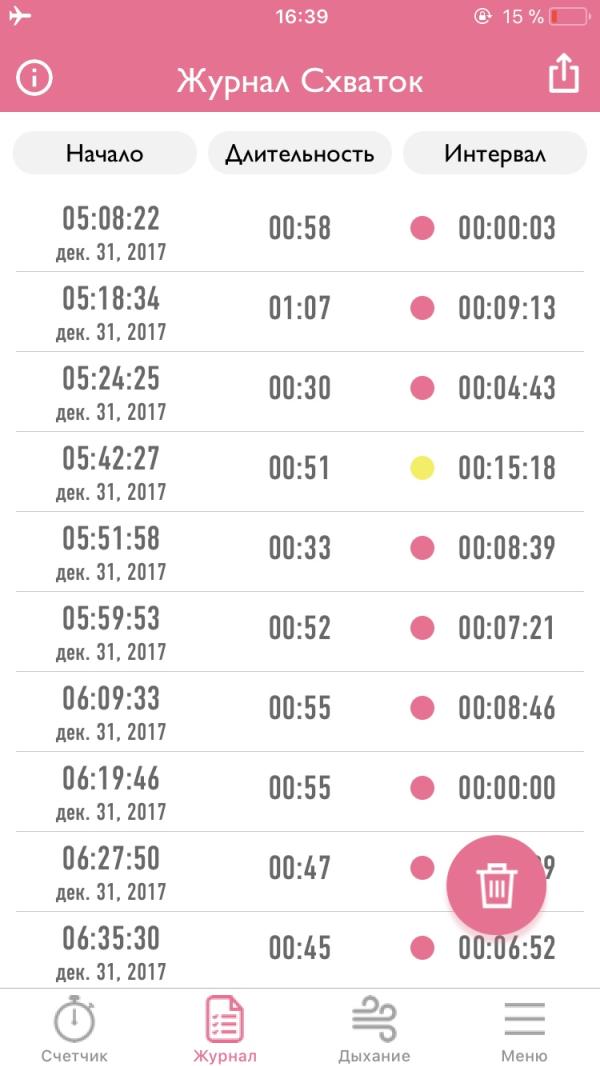Tap the Интервал column header
The image size is (600, 1066).
click(495, 154)
